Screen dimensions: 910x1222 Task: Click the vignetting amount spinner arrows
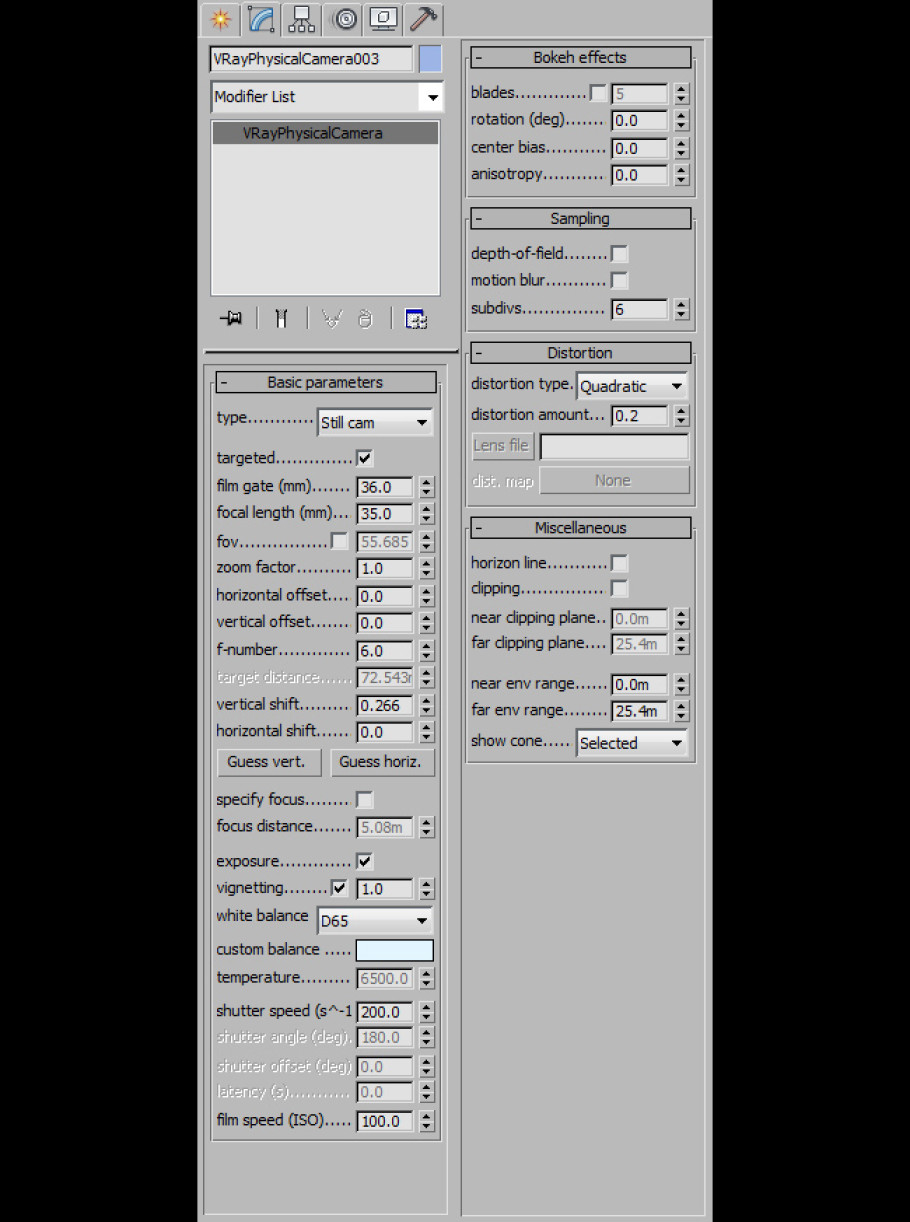coord(427,889)
